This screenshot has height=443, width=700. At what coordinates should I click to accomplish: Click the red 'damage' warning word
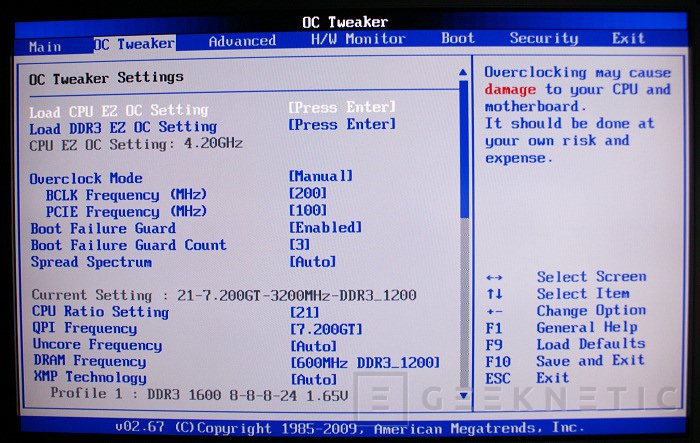click(x=510, y=90)
